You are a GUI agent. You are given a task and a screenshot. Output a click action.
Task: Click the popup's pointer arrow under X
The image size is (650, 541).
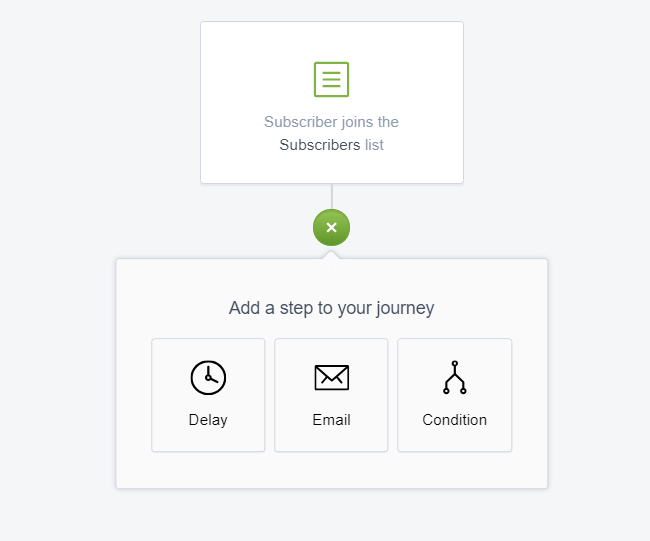coord(331,255)
